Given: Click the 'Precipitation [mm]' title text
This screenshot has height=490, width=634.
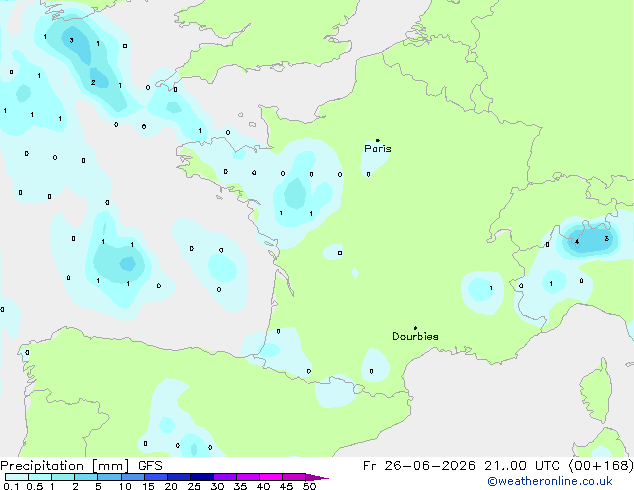Looking at the screenshot, I should click(65, 466).
